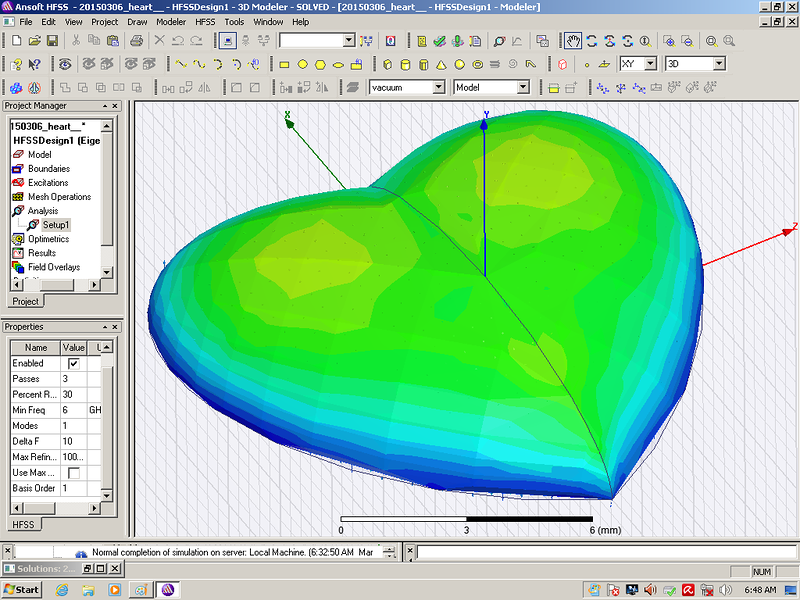The width and height of the screenshot is (800, 600).
Task: Open the XY drawing plane dropdown
Action: [x=650, y=64]
